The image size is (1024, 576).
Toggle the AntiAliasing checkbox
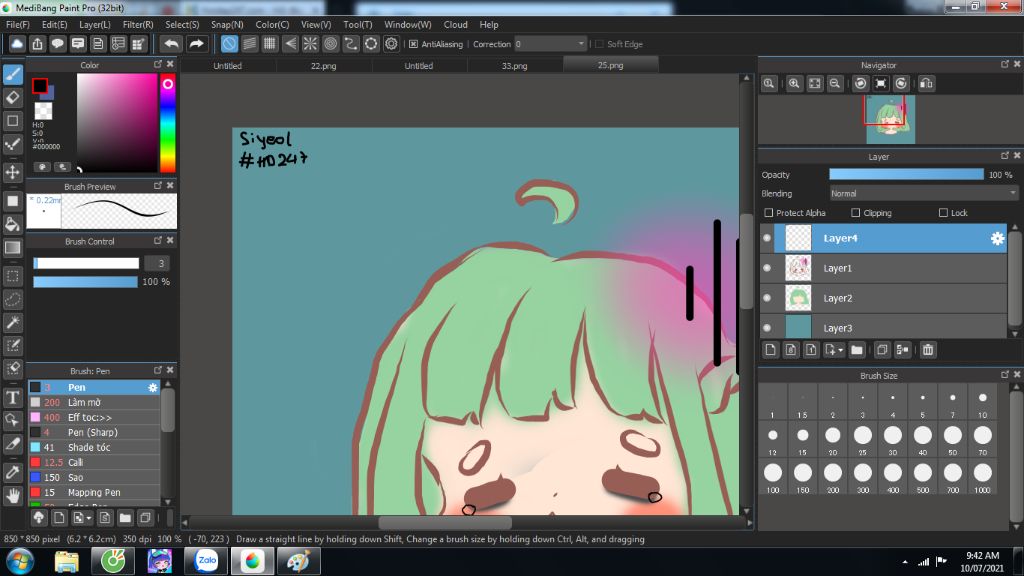[413, 44]
